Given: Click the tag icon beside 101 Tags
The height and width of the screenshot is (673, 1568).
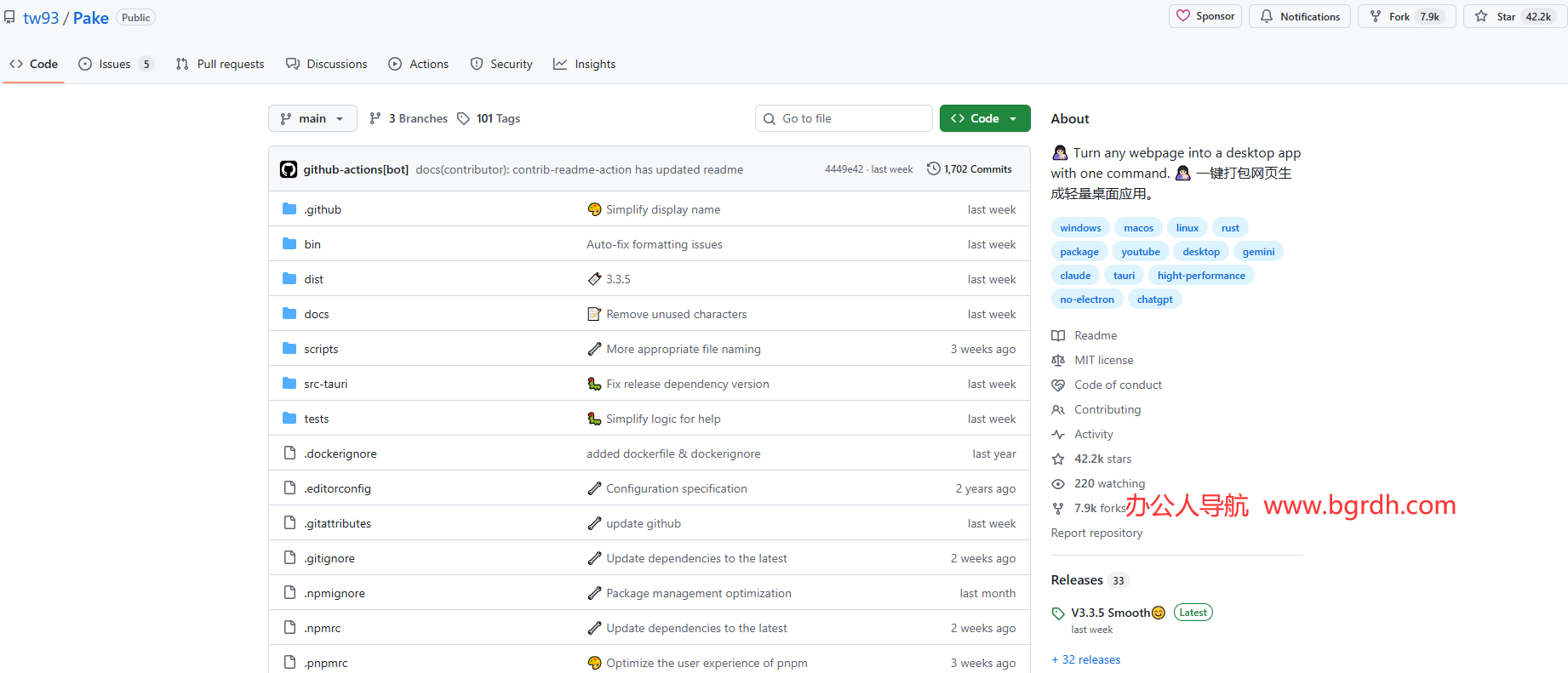Looking at the screenshot, I should 464,118.
